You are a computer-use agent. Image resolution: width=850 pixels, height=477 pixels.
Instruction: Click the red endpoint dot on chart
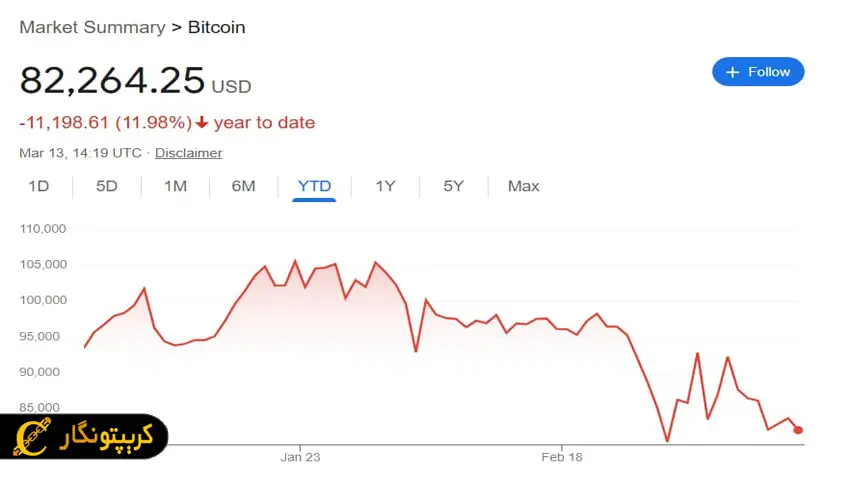coord(798,430)
